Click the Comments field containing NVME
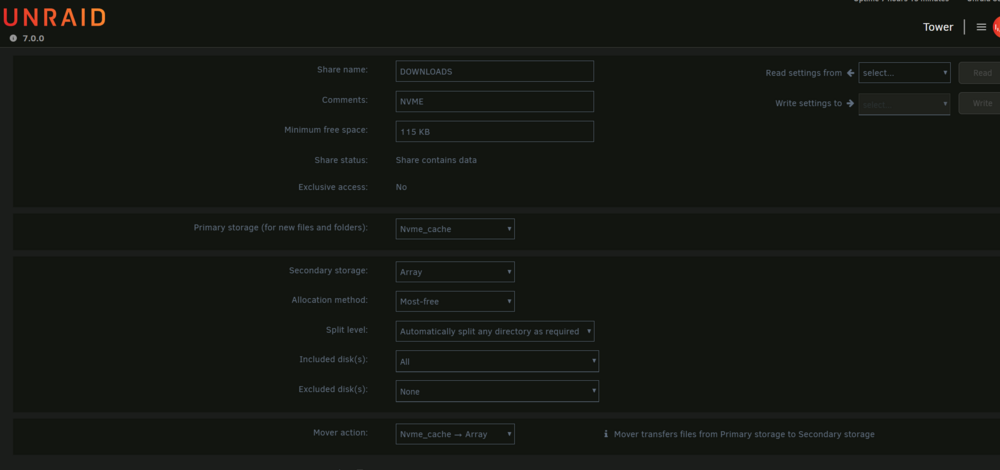The image size is (1000, 470). click(x=494, y=101)
